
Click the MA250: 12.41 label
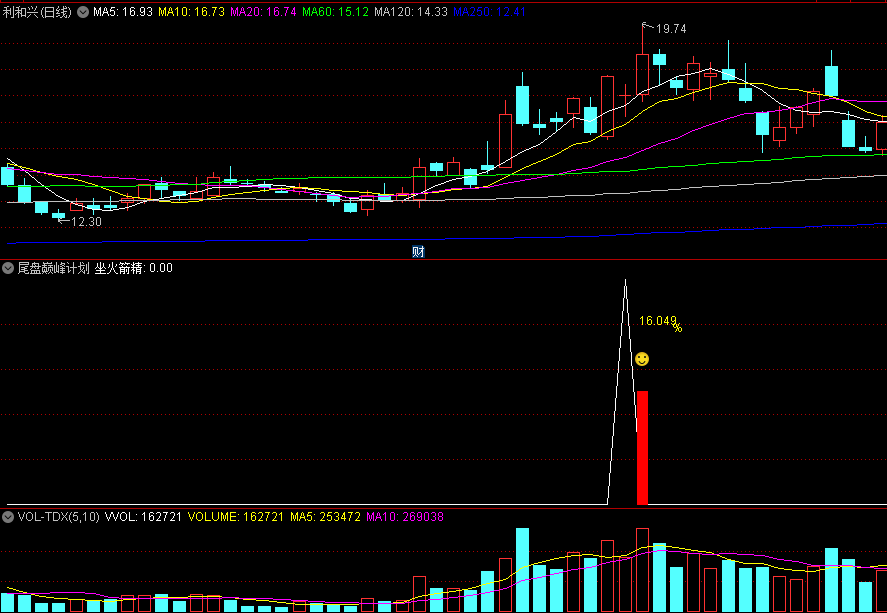[489, 12]
